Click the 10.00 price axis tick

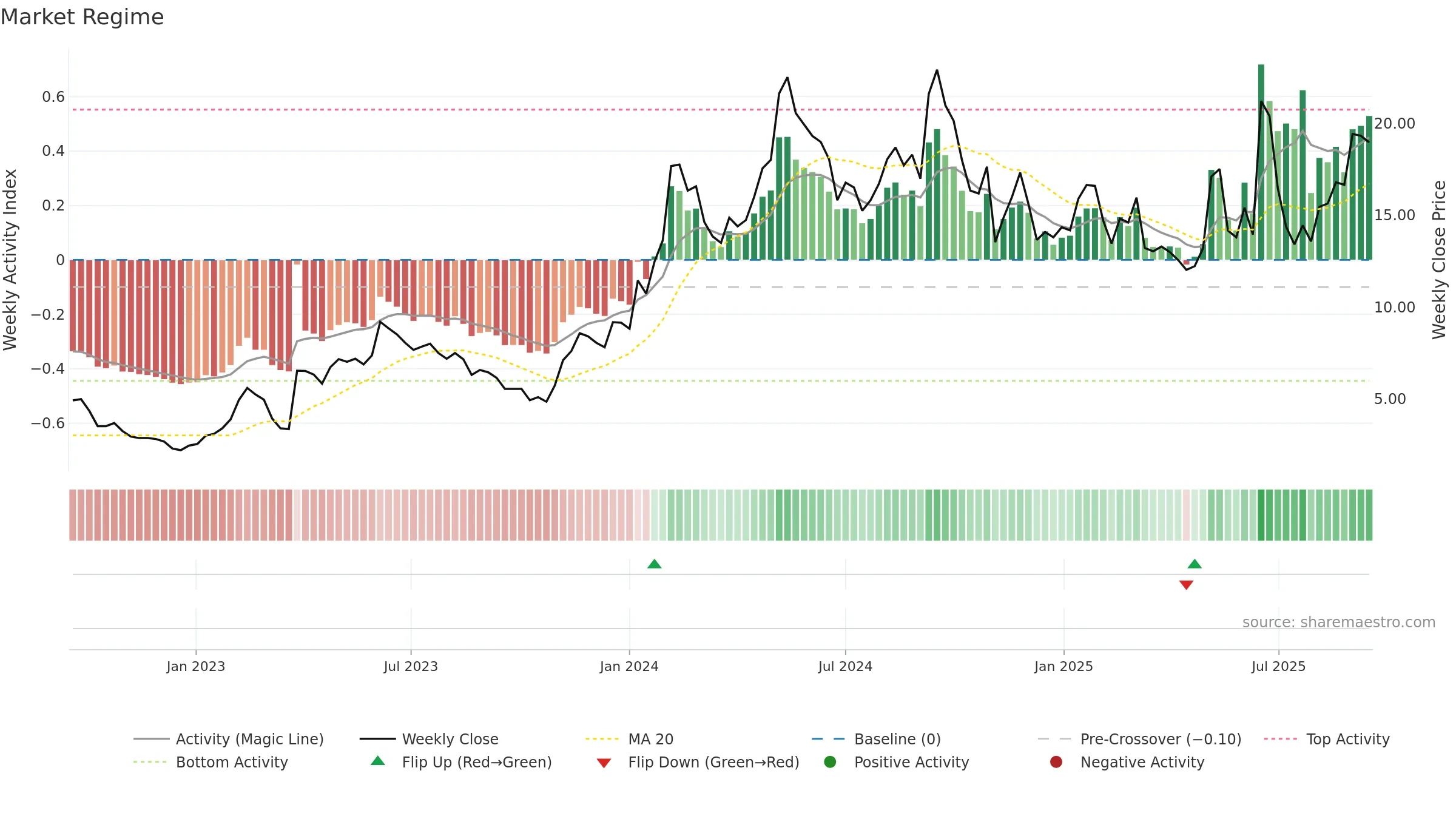point(1394,307)
